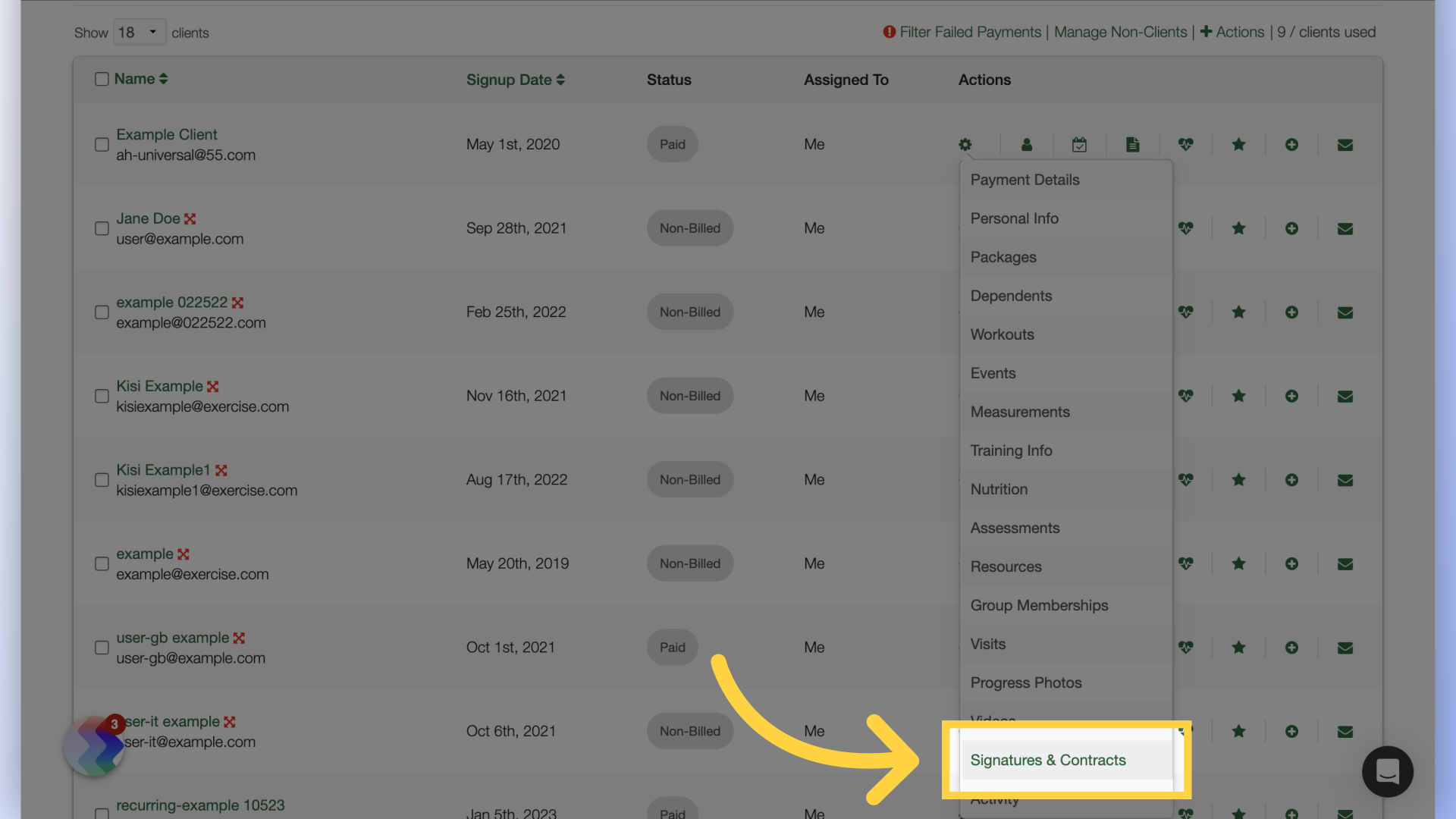Image resolution: width=1456 pixels, height=819 pixels.
Task: Send email via envelope icon in Jane Doe row
Action: [x=1345, y=229]
